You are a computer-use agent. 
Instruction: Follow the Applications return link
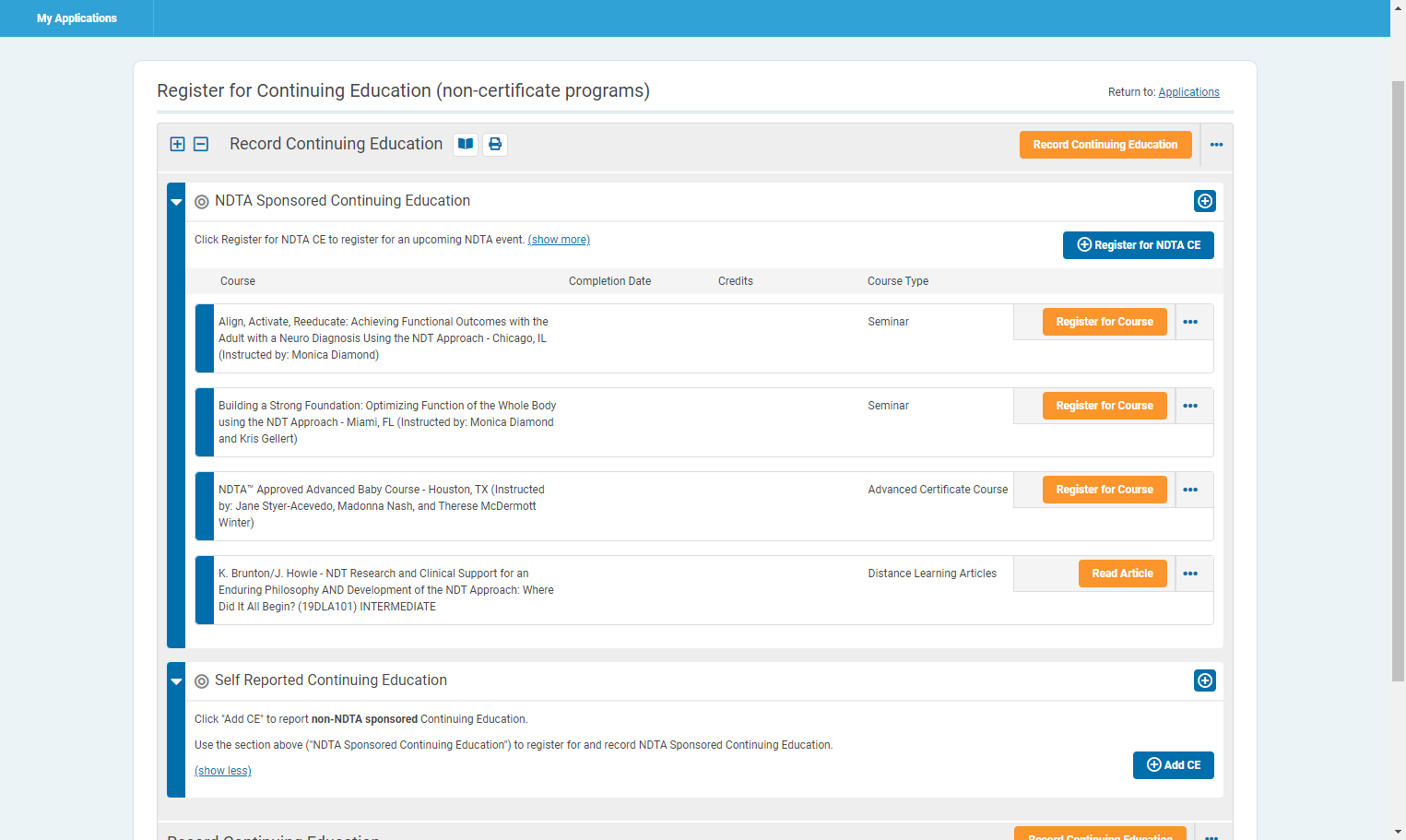(x=1188, y=92)
